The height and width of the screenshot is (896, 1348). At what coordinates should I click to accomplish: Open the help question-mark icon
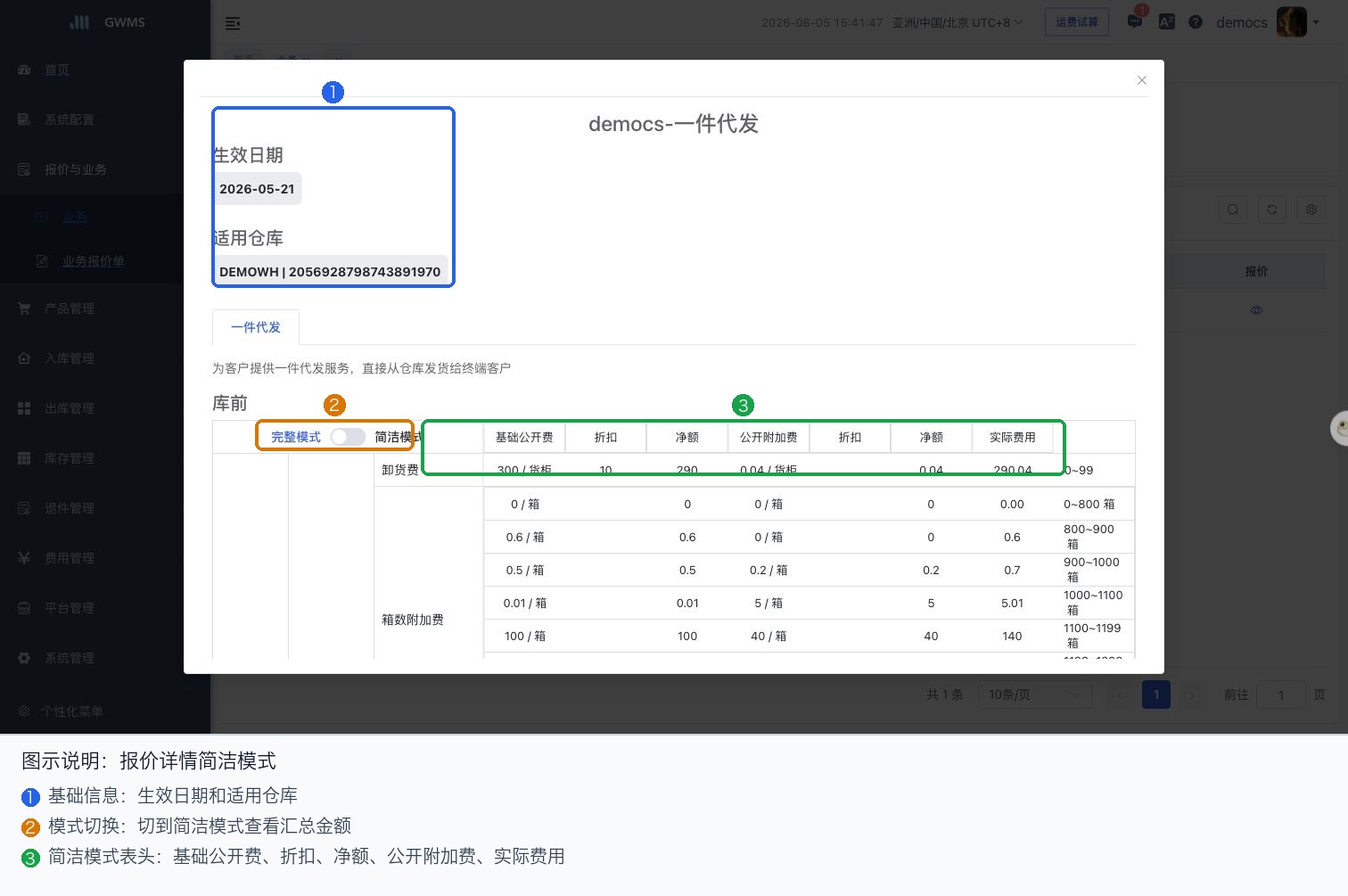click(x=1196, y=22)
